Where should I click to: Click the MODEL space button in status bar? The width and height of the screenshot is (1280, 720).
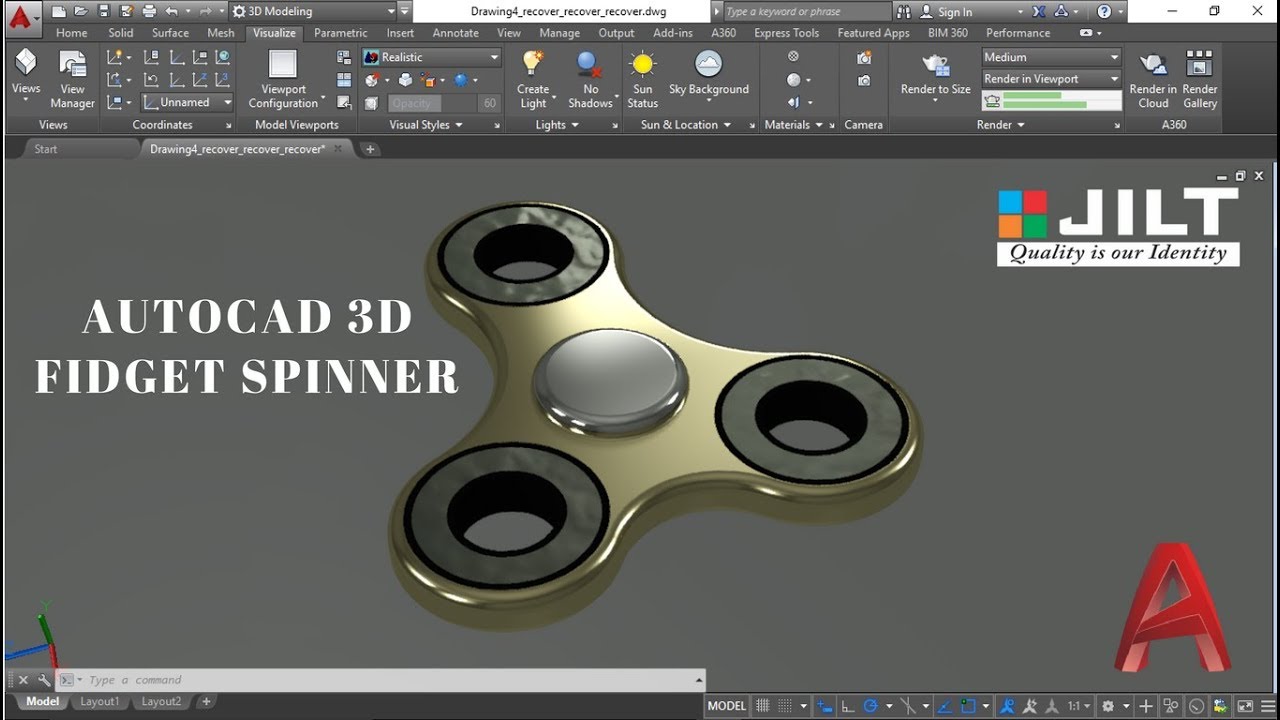(727, 706)
